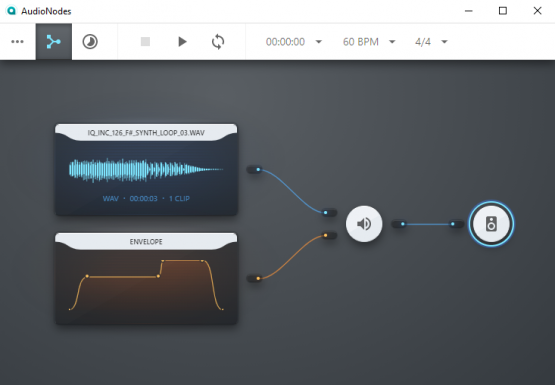Click the stop playback button
The image size is (555, 385).
[x=145, y=42]
